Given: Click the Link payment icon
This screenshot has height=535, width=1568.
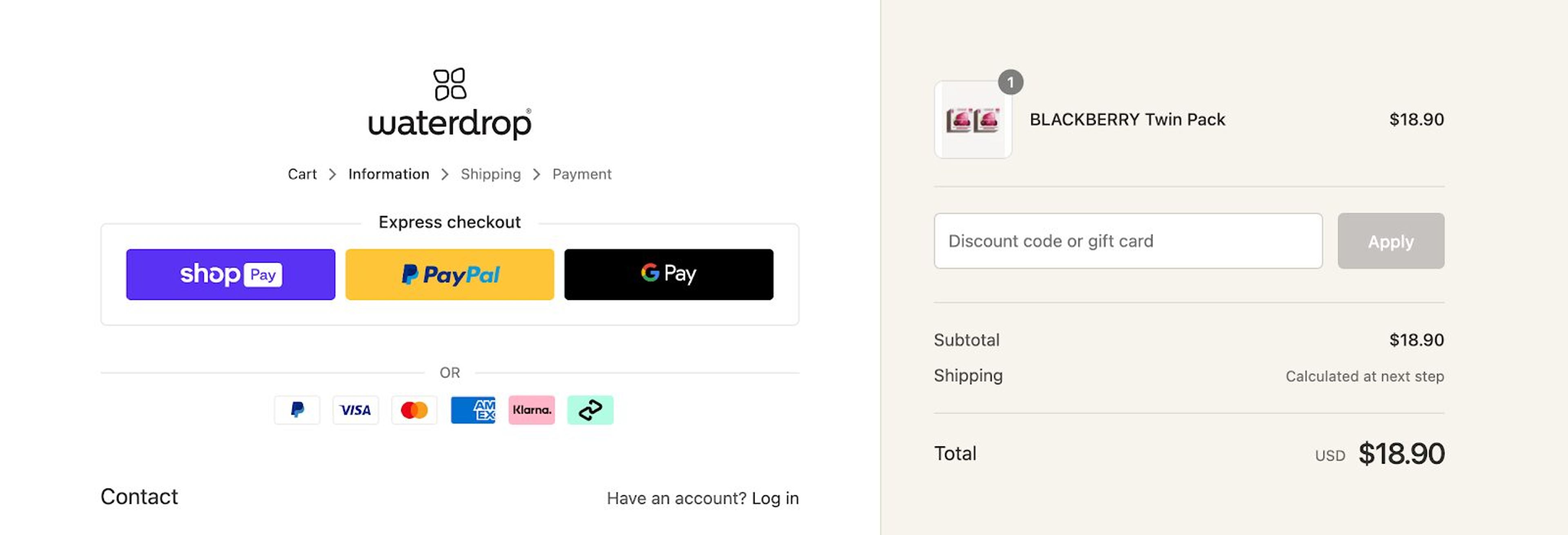Looking at the screenshot, I should tap(589, 410).
